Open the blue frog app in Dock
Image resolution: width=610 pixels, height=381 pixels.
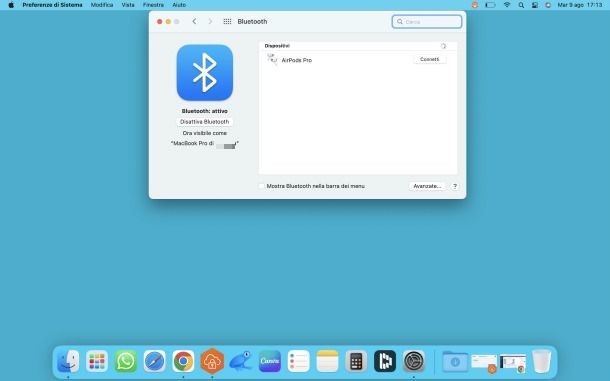click(241, 361)
